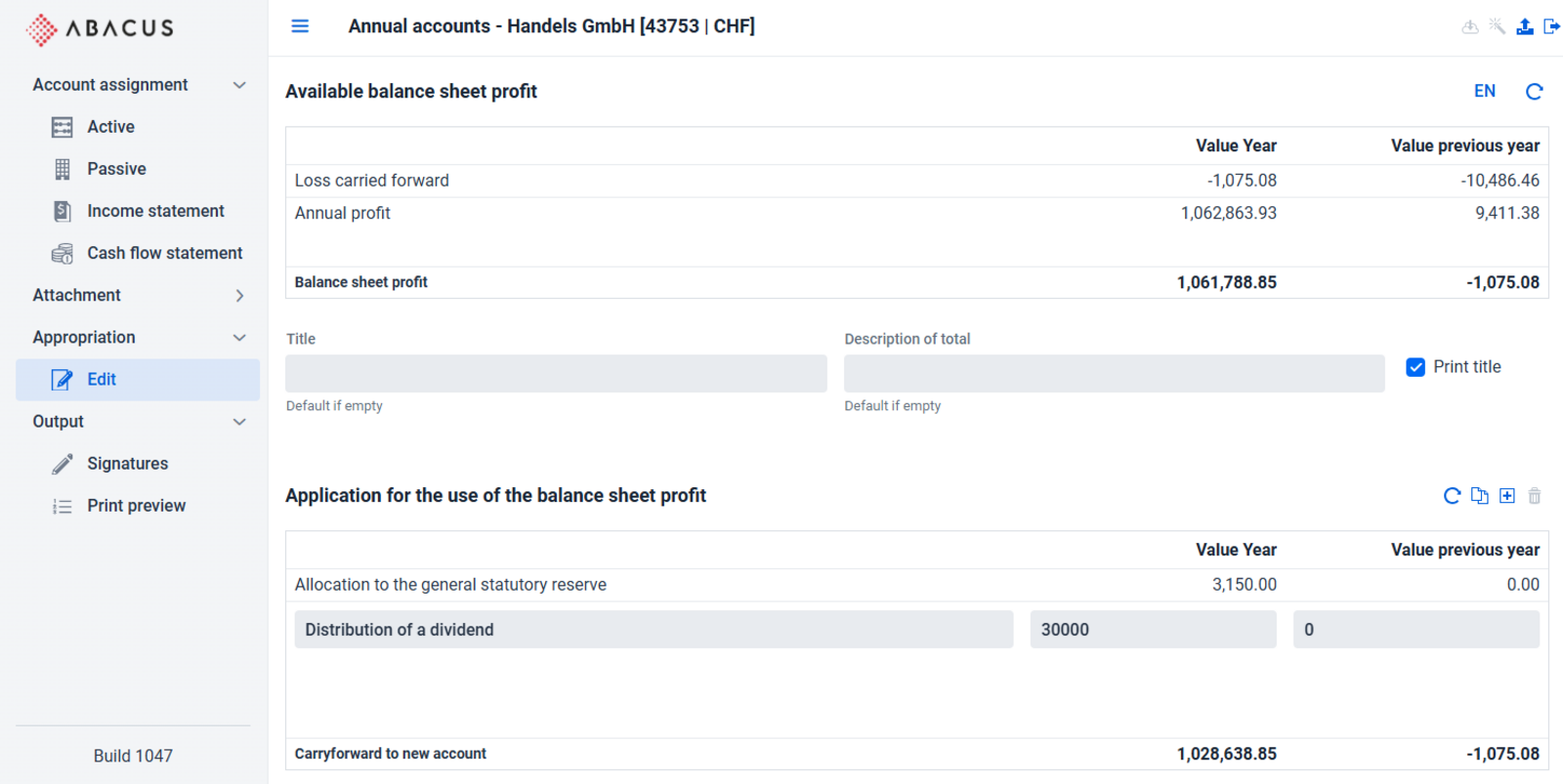Click the copy entries icon

1479,496
